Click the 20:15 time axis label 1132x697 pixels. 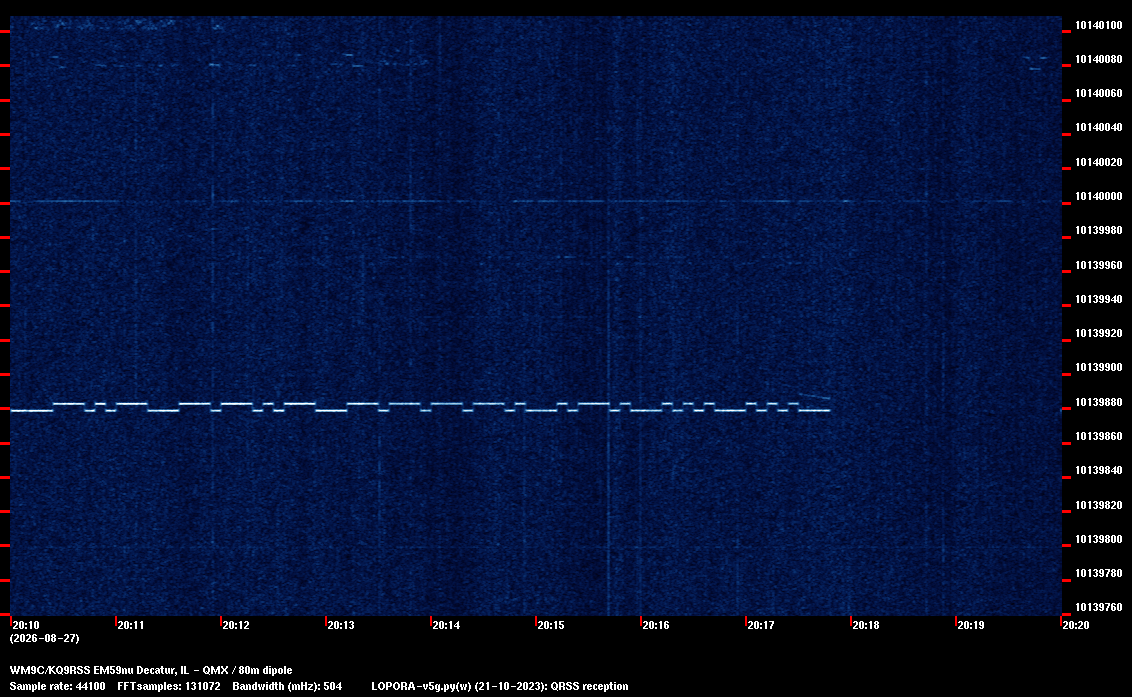pyautogui.click(x=551, y=625)
